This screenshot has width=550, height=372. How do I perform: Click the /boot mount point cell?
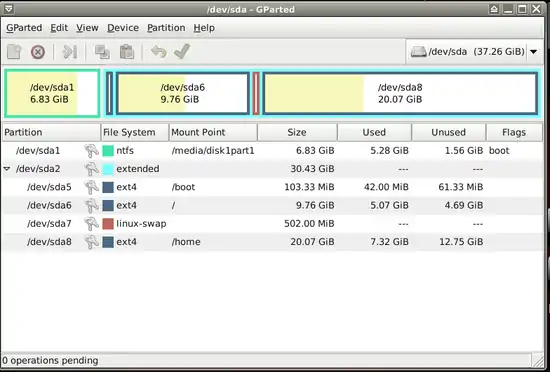click(183, 187)
